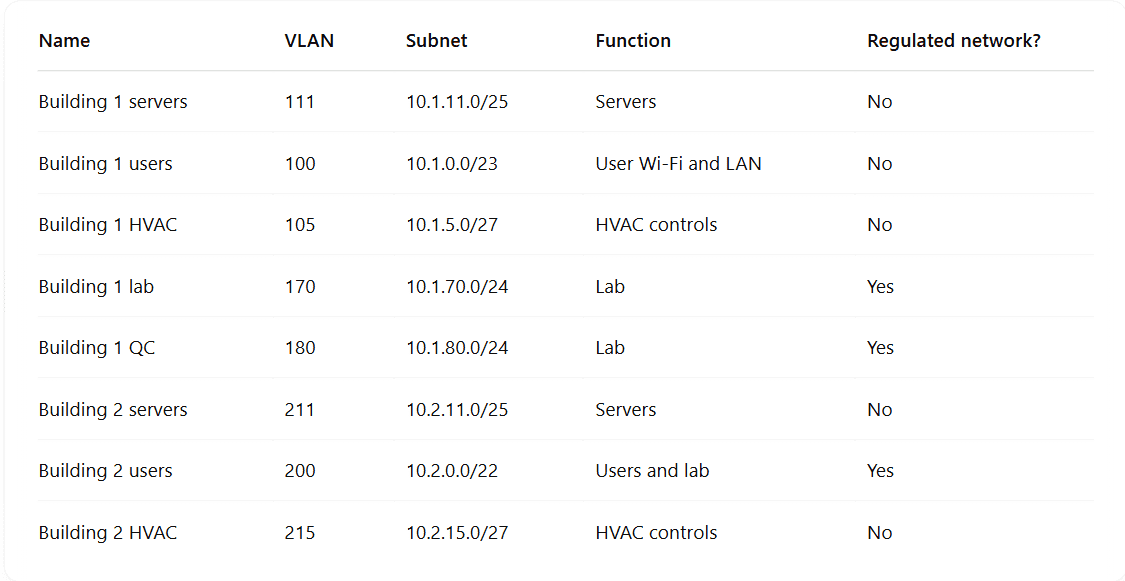Image resolution: width=1125 pixels, height=581 pixels.
Task: Select the 10.1.11.0/25 subnet cell
Action: click(457, 102)
